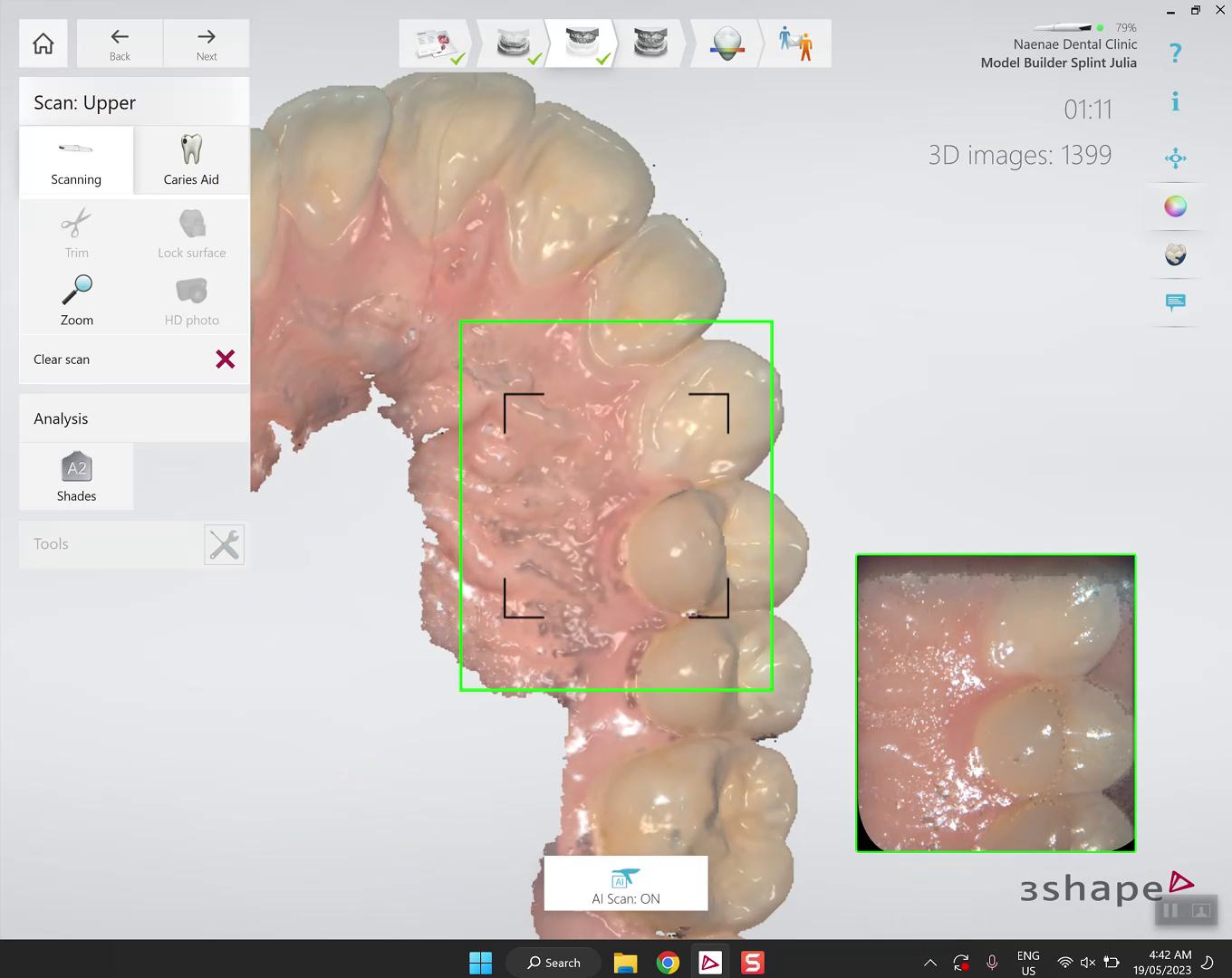Image resolution: width=1232 pixels, height=978 pixels.
Task: Select the 3D view navigation arrows icon
Action: tap(1175, 158)
